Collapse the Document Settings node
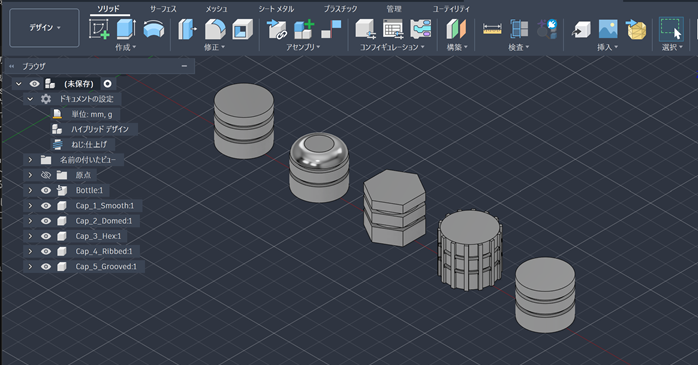Viewport: 698px width, 365px height. coord(30,99)
